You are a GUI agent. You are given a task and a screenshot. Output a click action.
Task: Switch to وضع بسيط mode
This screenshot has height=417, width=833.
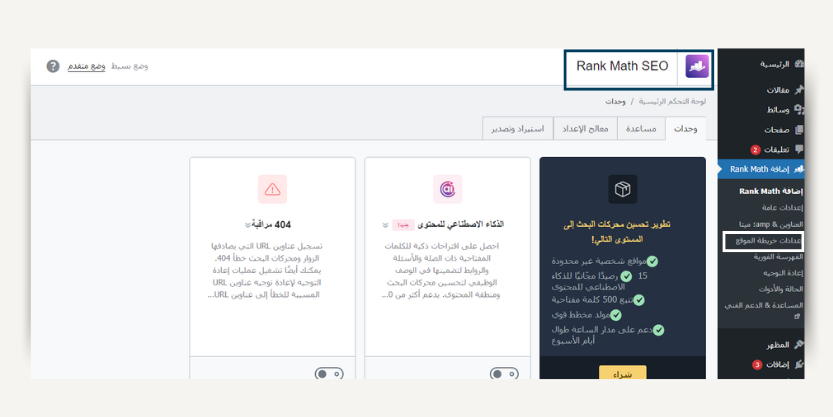[x=130, y=66]
